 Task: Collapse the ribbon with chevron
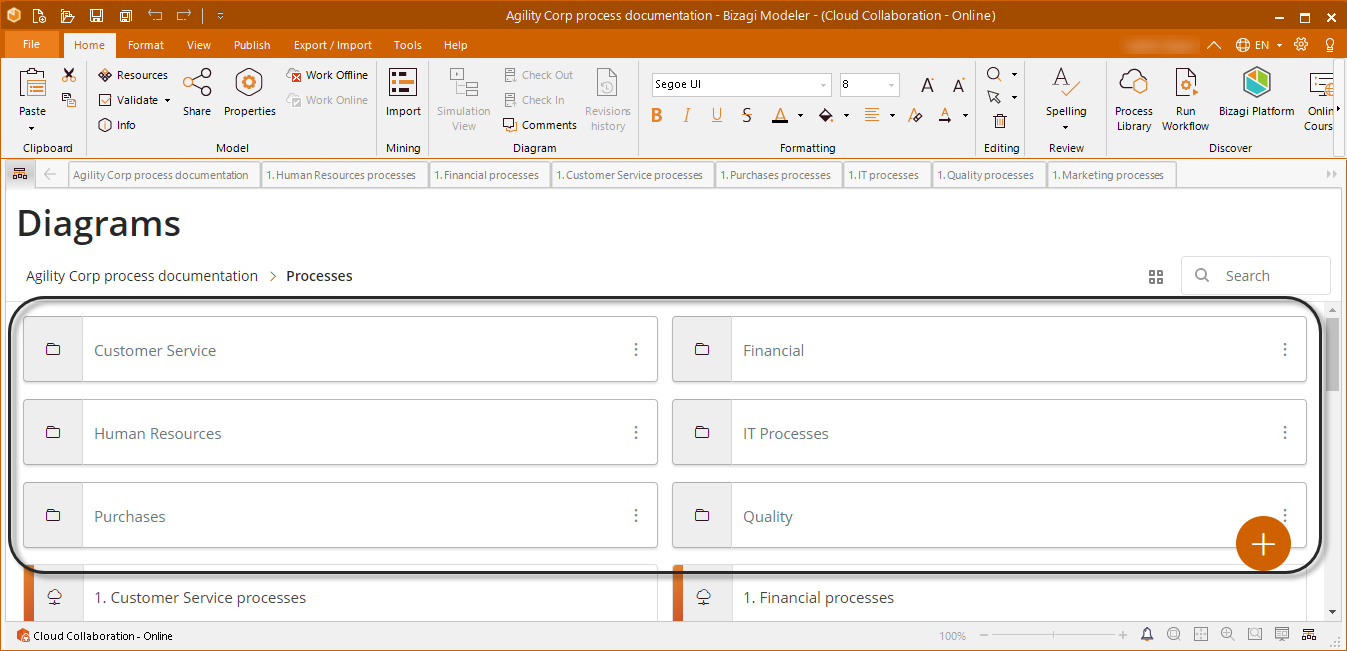[x=1213, y=45]
